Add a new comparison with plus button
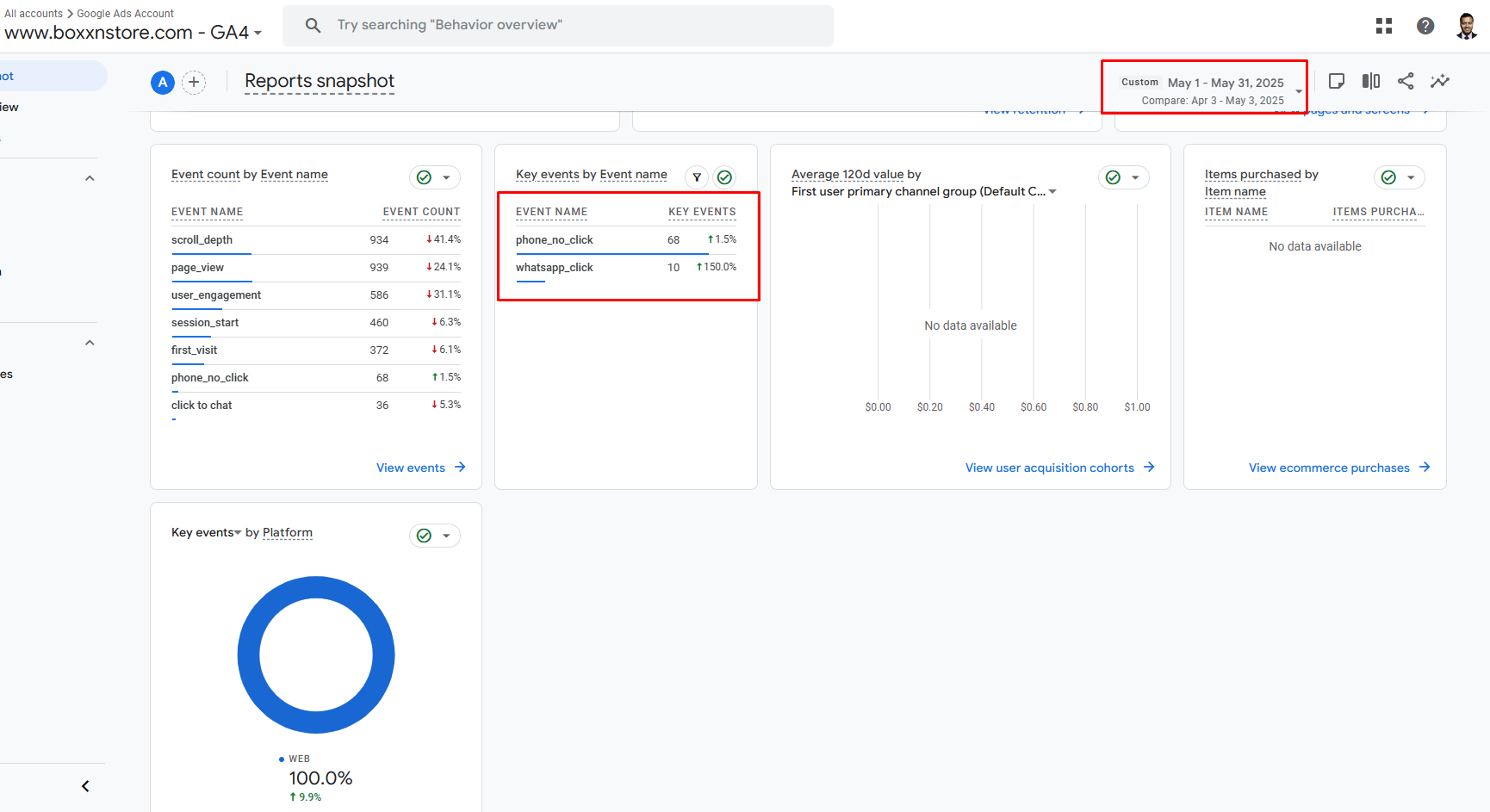1490x812 pixels. (194, 83)
